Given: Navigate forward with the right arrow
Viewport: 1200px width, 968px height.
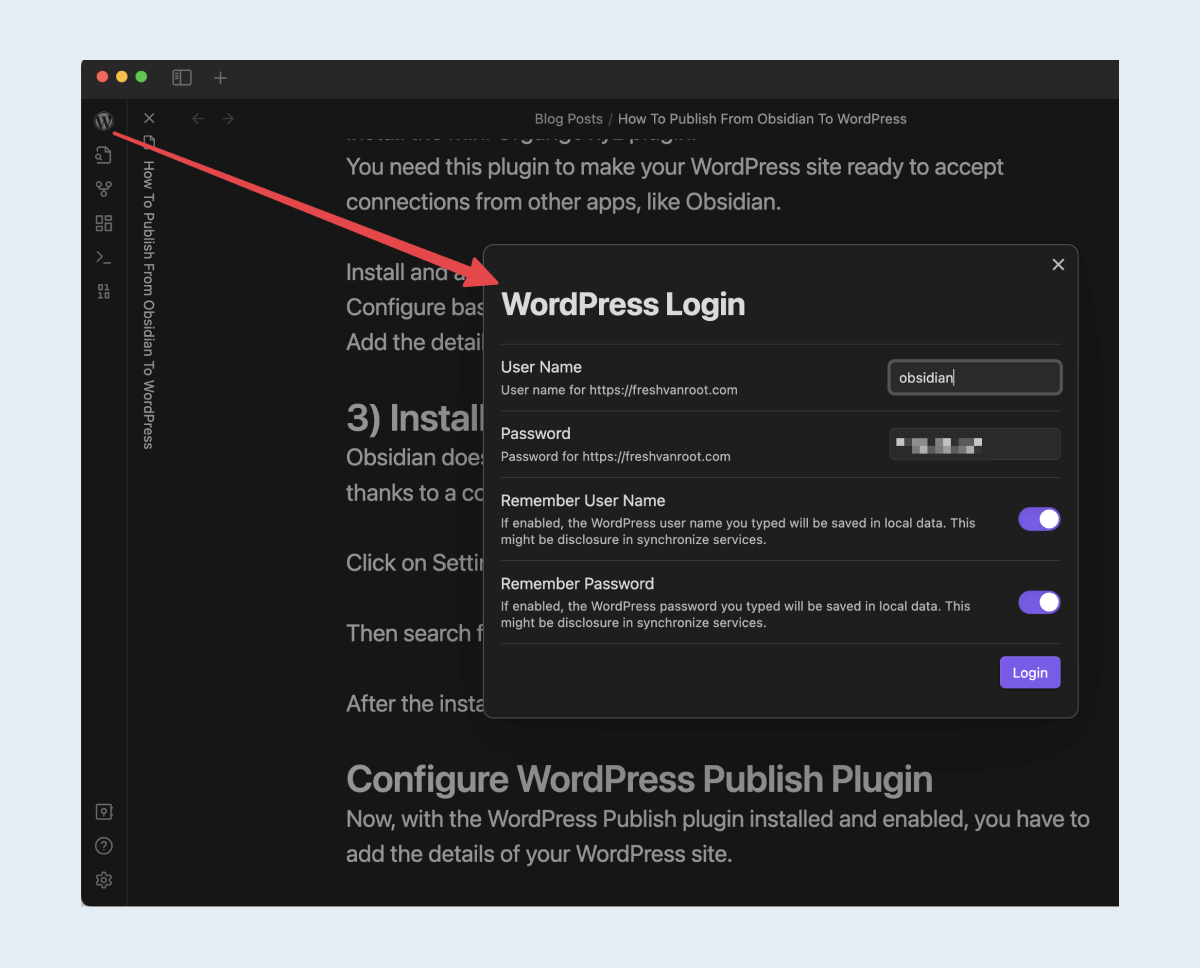Looking at the screenshot, I should point(228,118).
